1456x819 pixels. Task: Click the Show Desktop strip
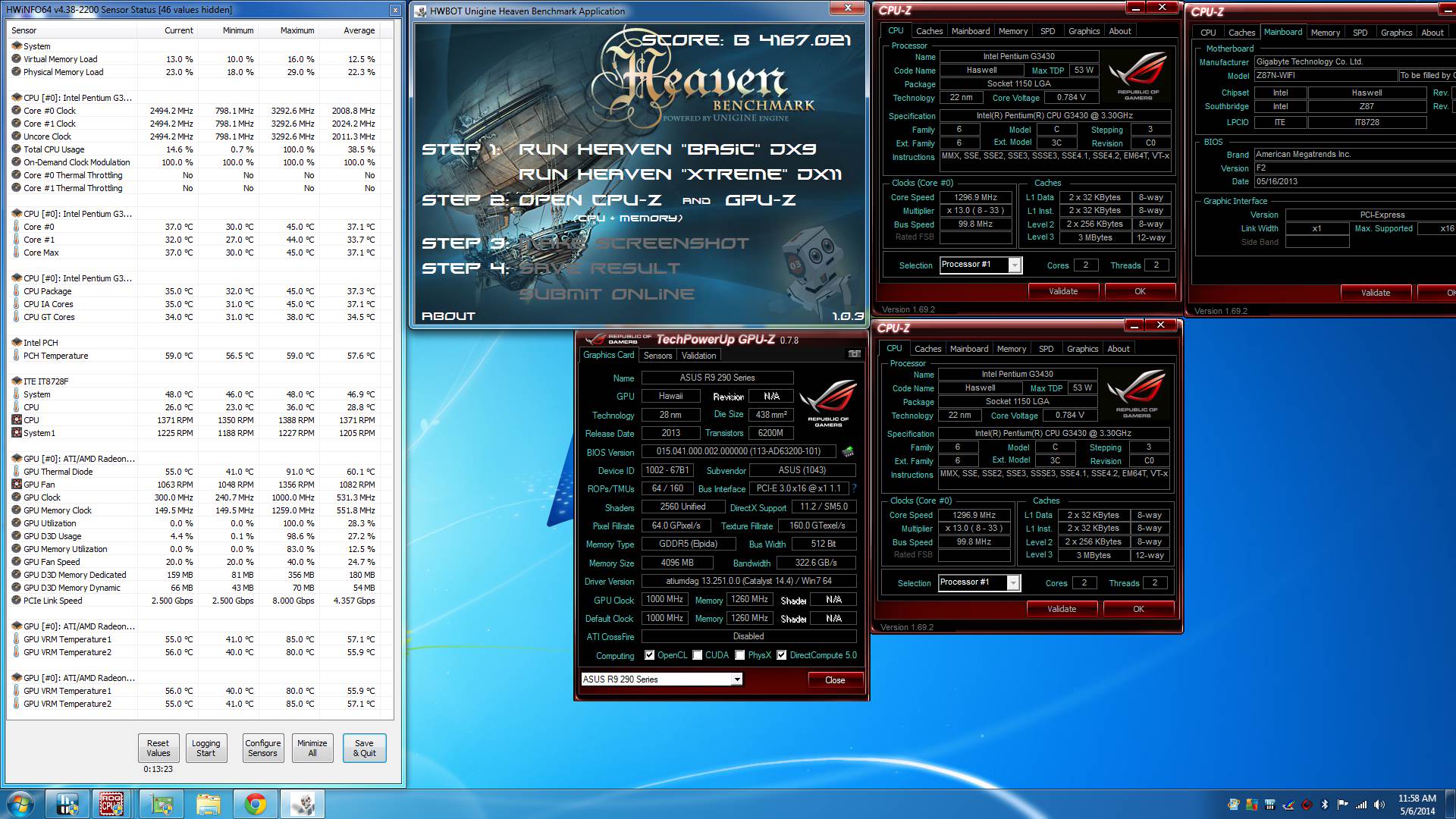pos(1450,805)
